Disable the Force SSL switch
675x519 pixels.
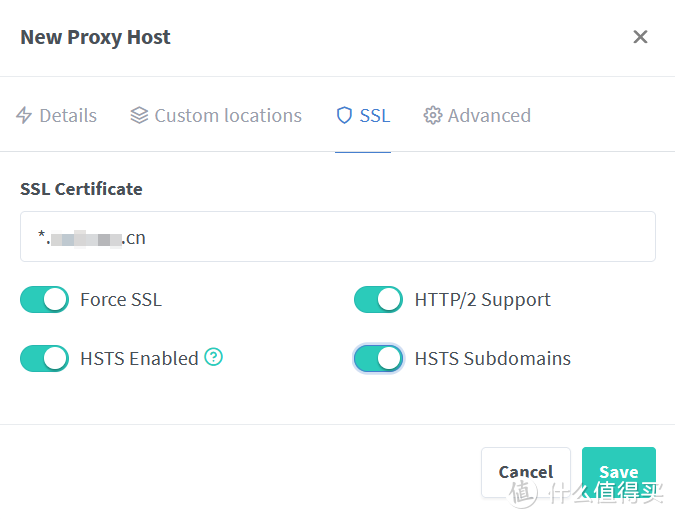[44, 299]
